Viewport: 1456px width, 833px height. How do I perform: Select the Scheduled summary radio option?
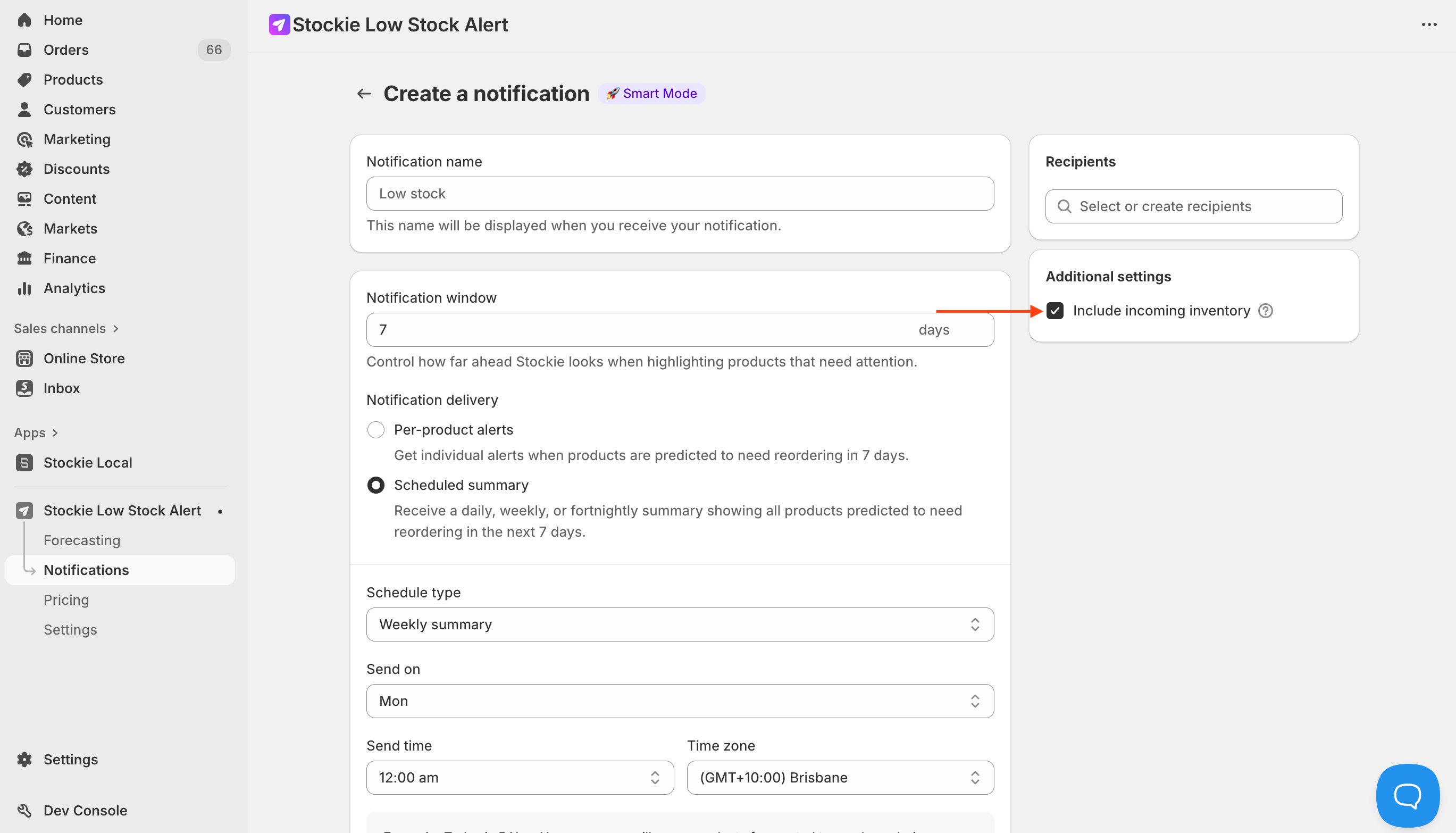(x=376, y=485)
